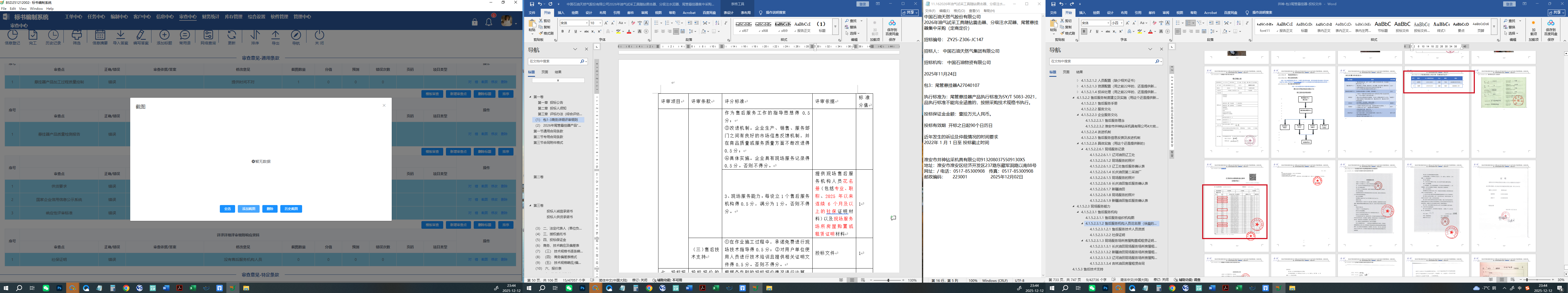
Task: Click the zoom slider in 井神 投标文件 Word window
Action: coord(1537,280)
